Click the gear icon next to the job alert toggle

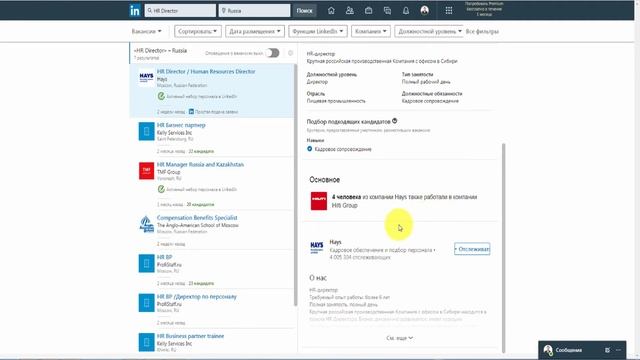pyautogui.click(x=291, y=53)
